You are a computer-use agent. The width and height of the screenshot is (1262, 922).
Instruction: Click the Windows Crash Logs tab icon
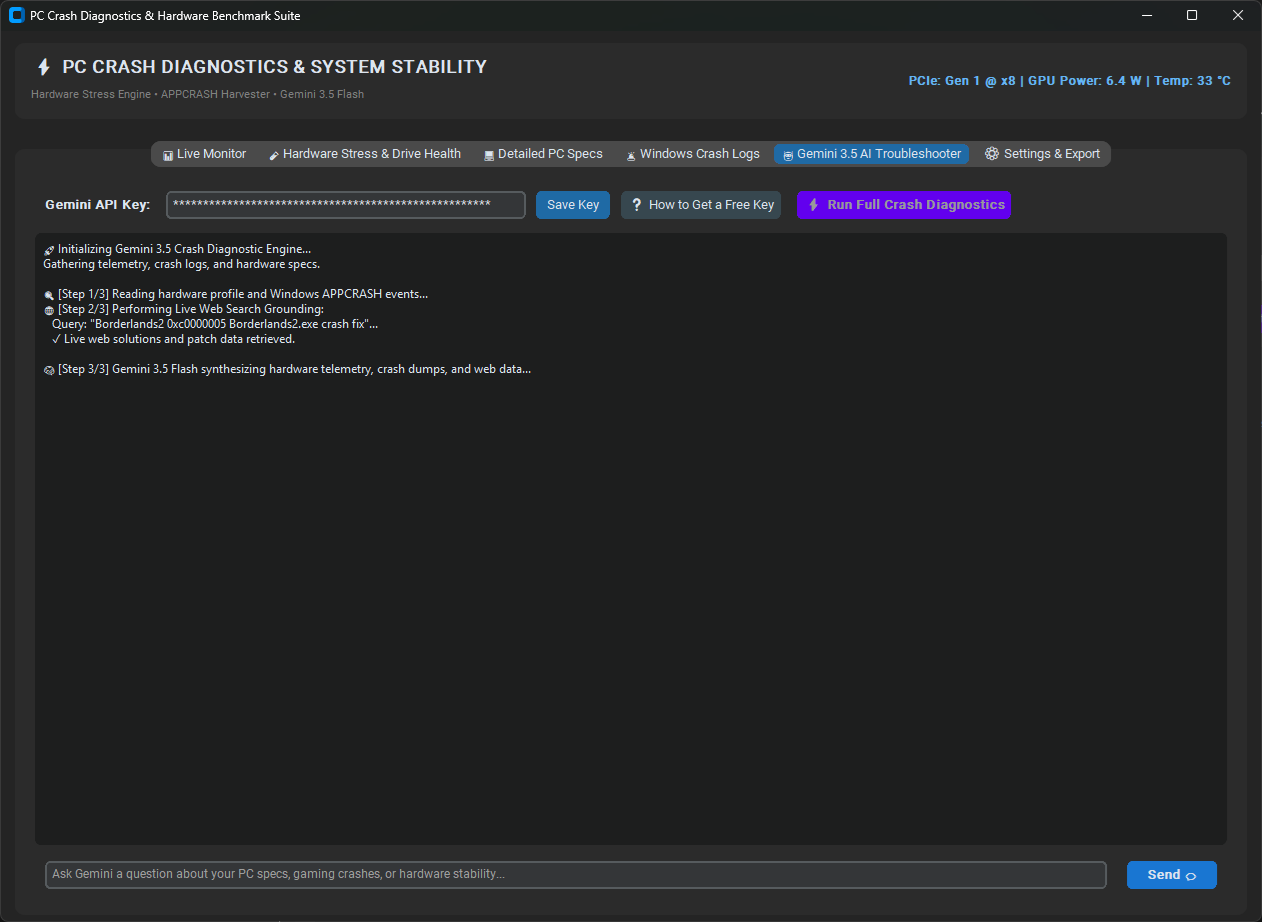pos(631,155)
